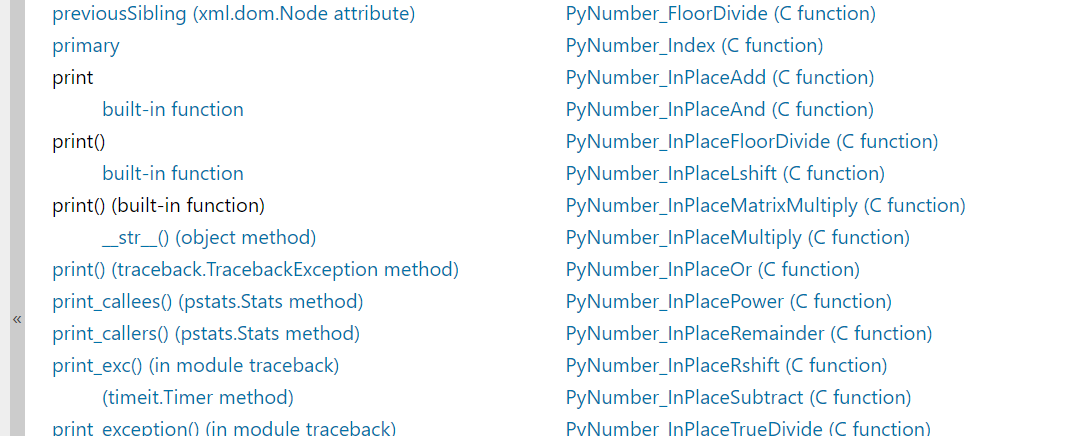Go to print_callers() (pstats.Stats method)
Image resolution: width=1081 pixels, height=436 pixels.
[206, 334]
